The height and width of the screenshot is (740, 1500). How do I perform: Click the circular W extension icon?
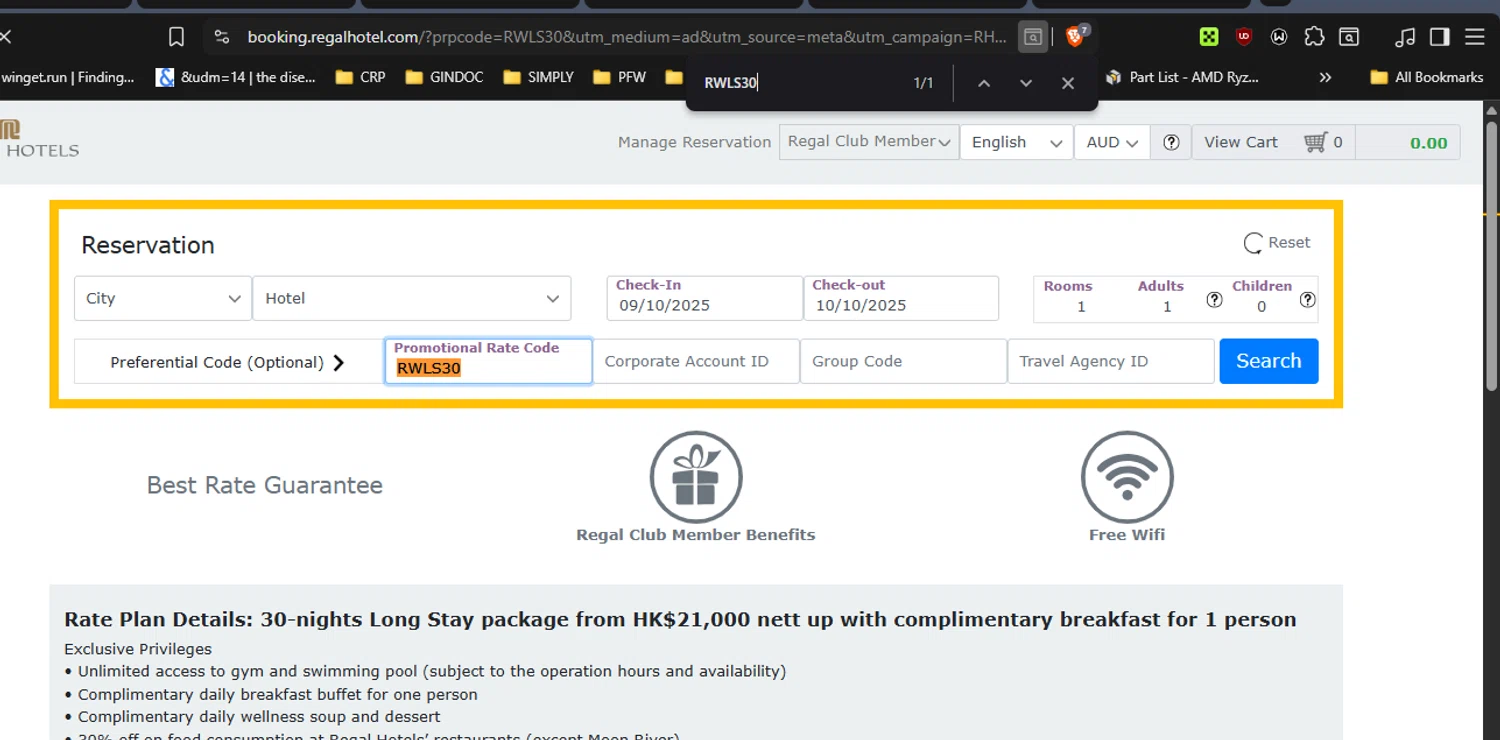1279,37
